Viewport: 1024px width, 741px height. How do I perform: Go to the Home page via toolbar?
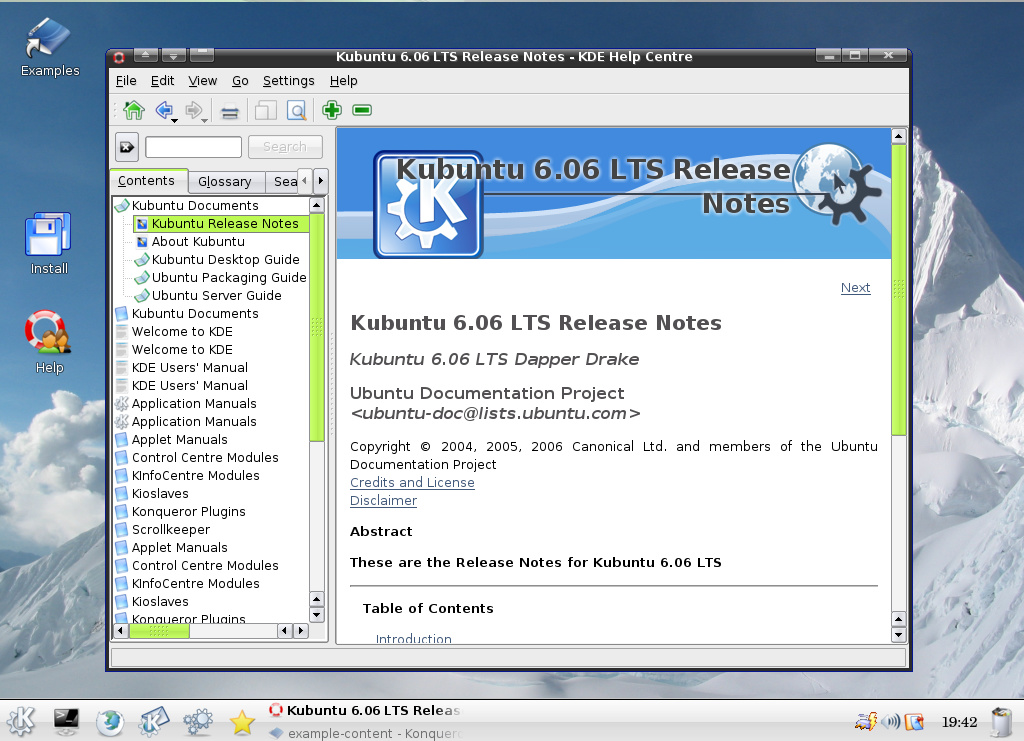point(134,110)
